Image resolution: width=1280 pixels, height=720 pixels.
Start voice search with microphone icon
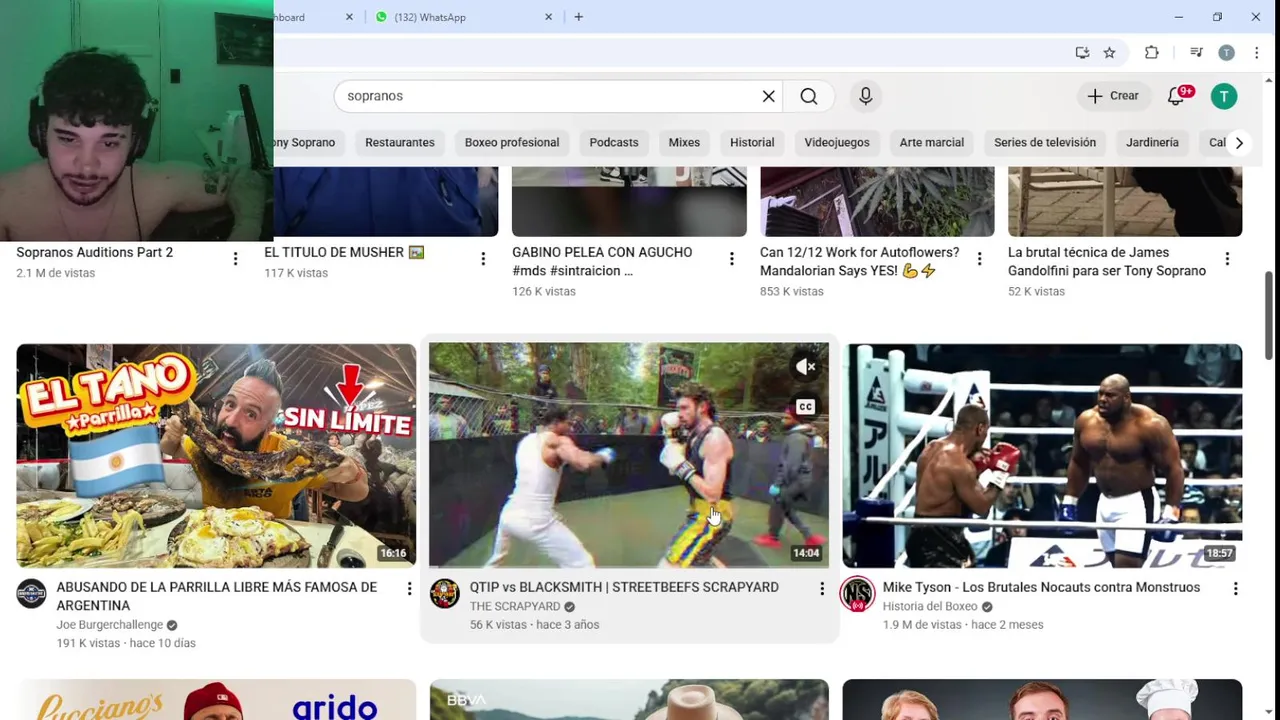tap(866, 96)
